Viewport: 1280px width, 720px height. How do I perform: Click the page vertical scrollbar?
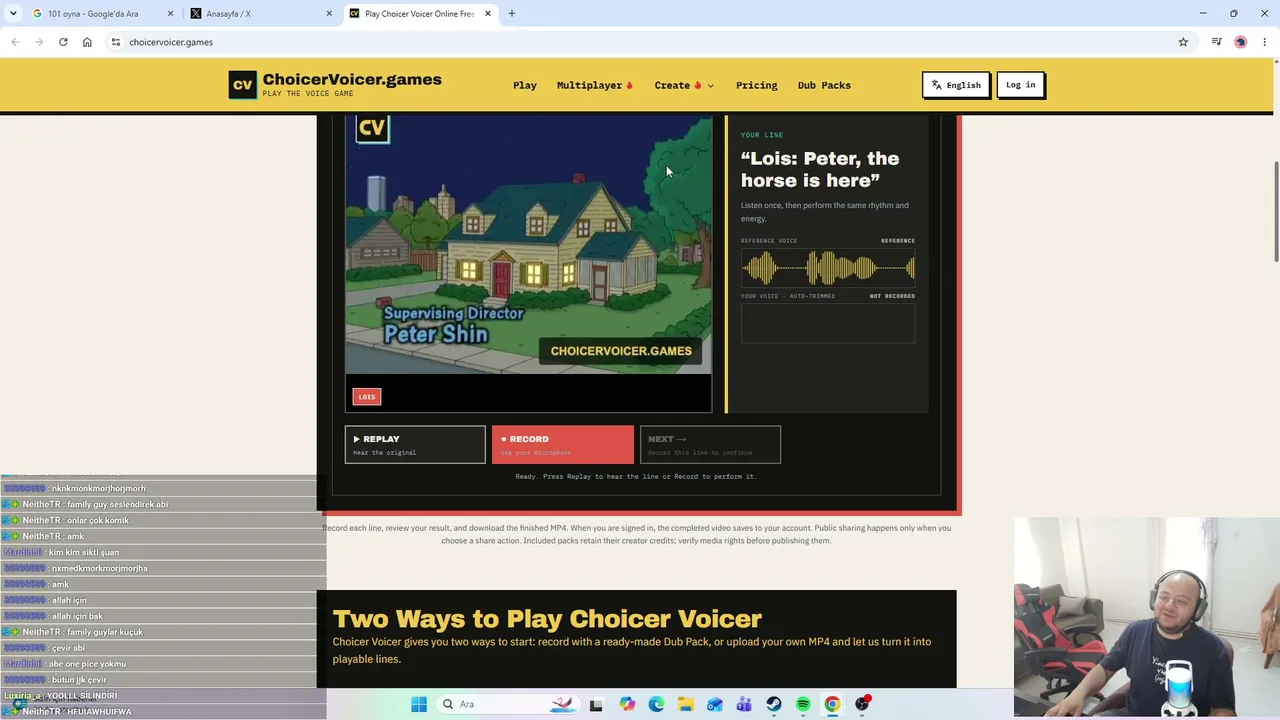[1275, 210]
